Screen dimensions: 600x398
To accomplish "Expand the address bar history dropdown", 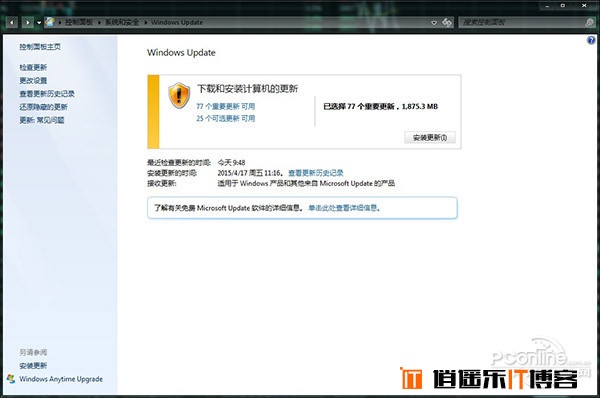I will (434, 23).
